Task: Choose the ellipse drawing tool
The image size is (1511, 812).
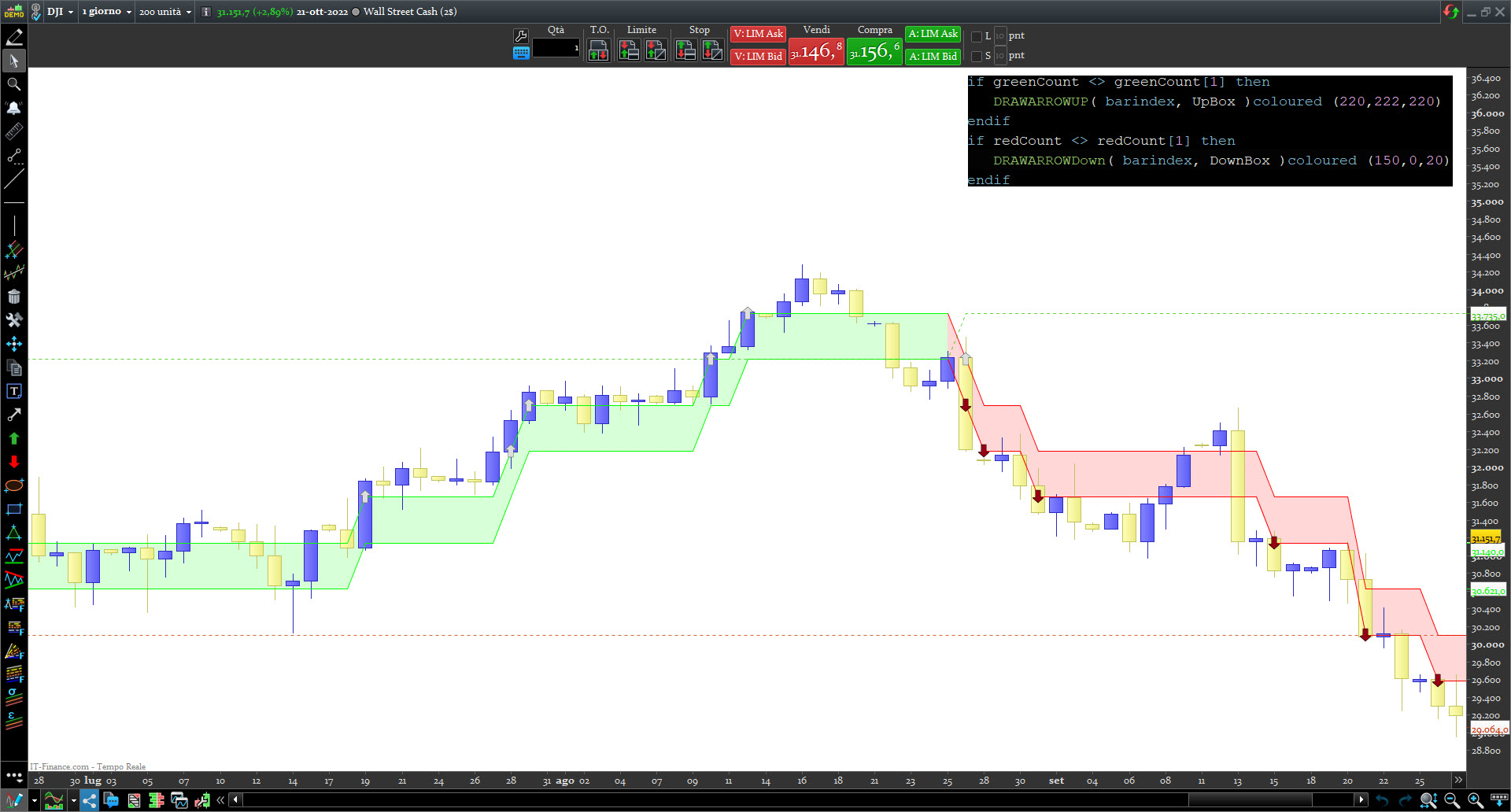Action: (x=14, y=485)
